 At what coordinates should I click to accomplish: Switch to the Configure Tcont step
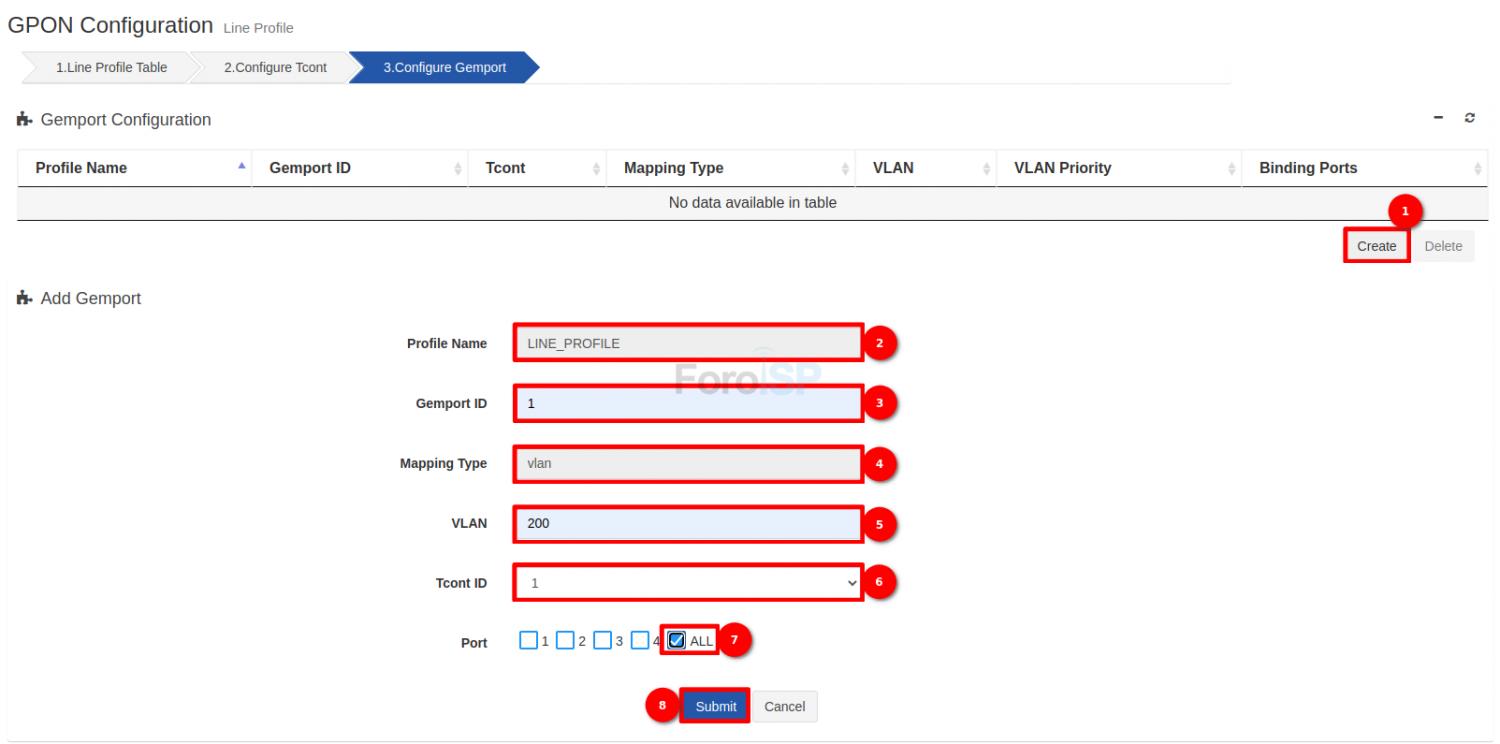pyautogui.click(x=274, y=68)
